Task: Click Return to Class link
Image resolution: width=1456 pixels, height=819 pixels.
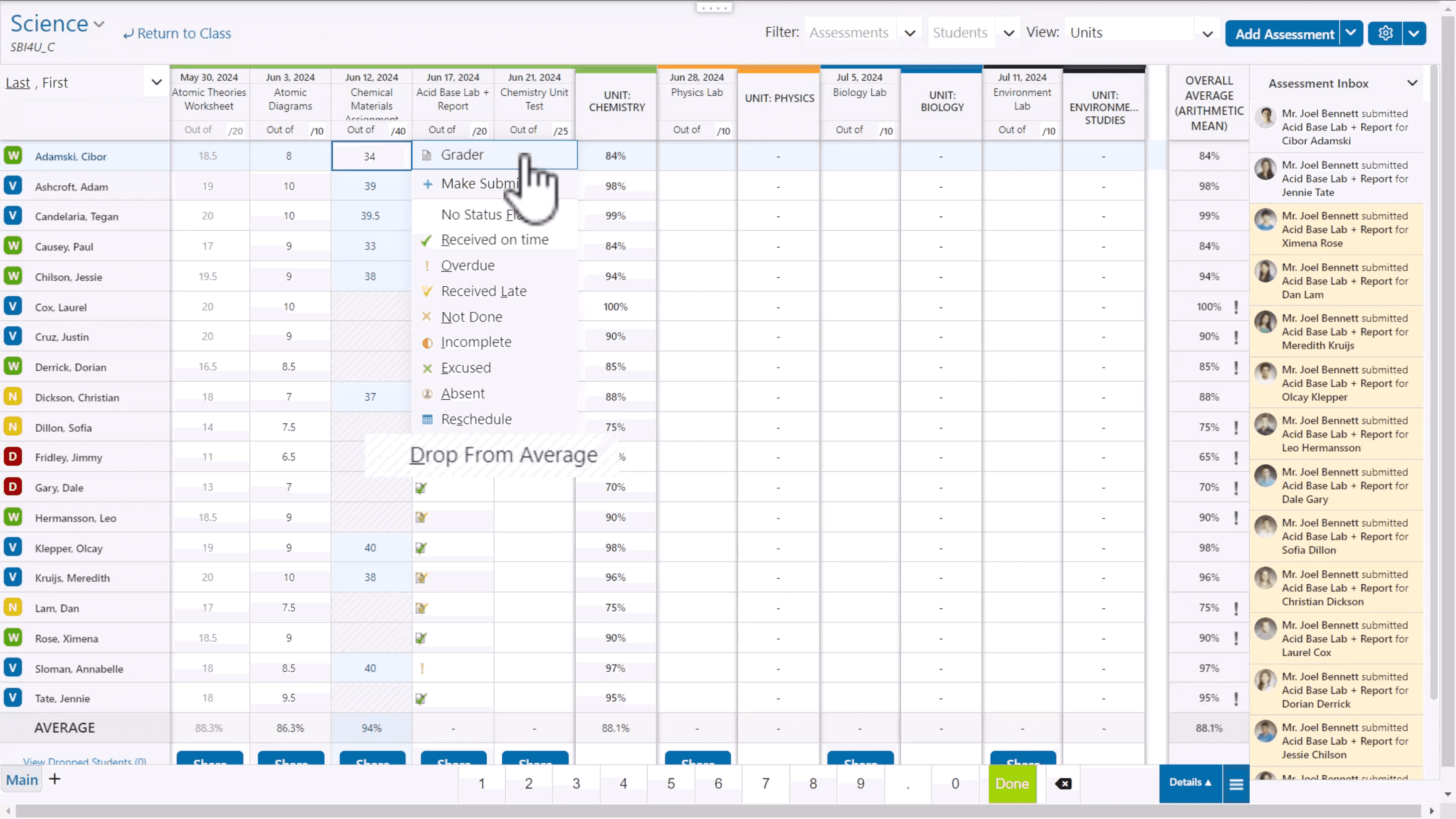Action: tap(177, 33)
